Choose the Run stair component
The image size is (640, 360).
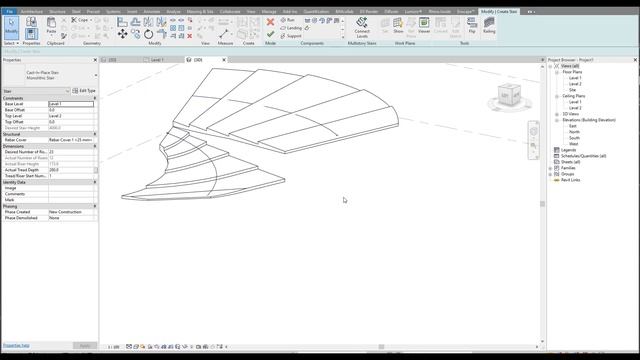(287, 20)
